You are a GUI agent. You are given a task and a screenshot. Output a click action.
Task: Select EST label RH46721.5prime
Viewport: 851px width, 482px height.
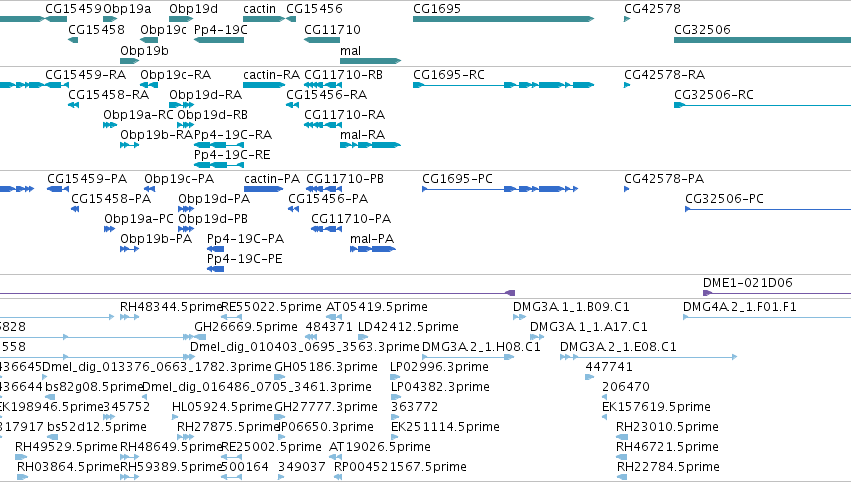click(x=668, y=446)
